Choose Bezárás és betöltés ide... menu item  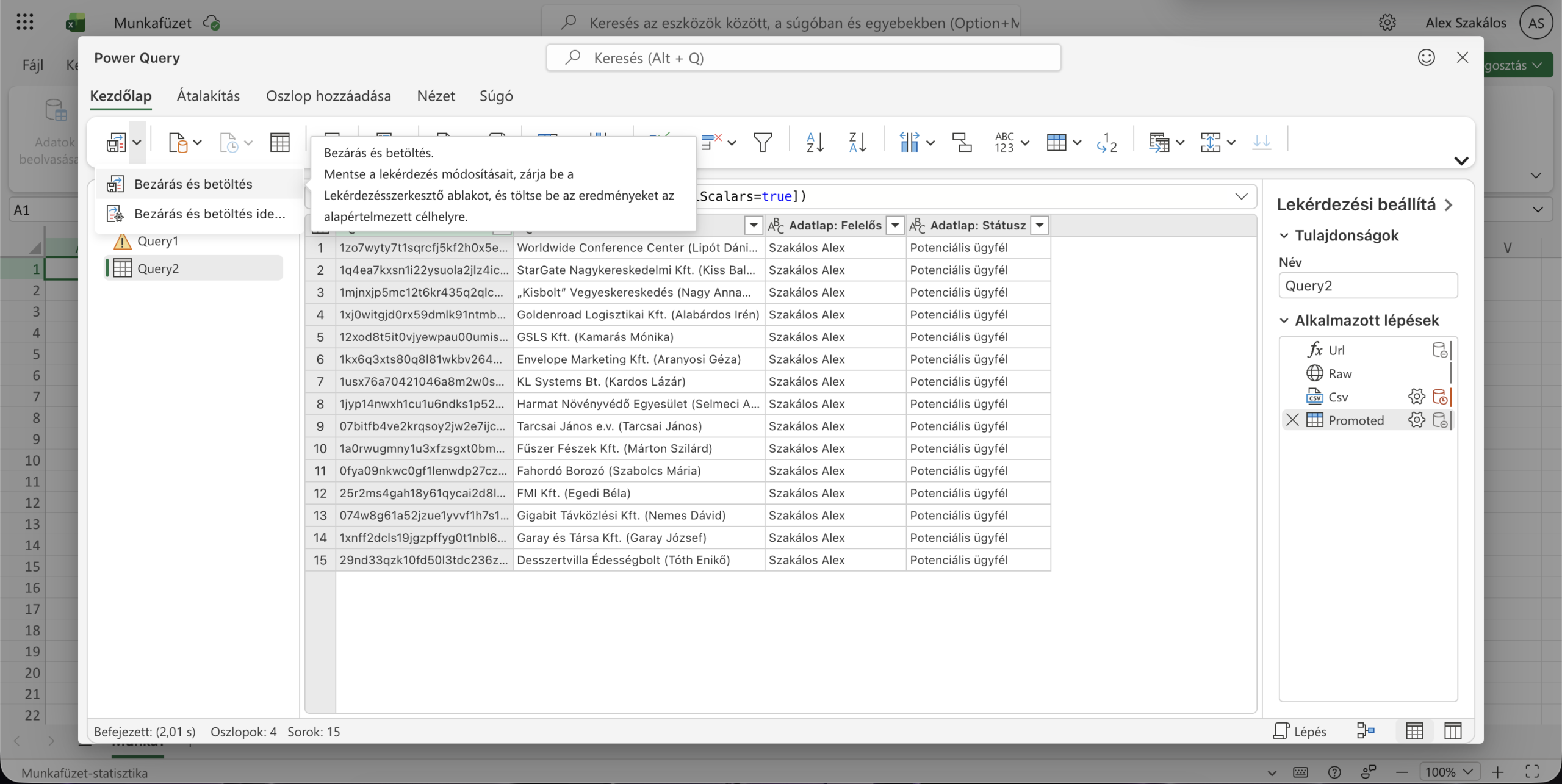tap(209, 214)
